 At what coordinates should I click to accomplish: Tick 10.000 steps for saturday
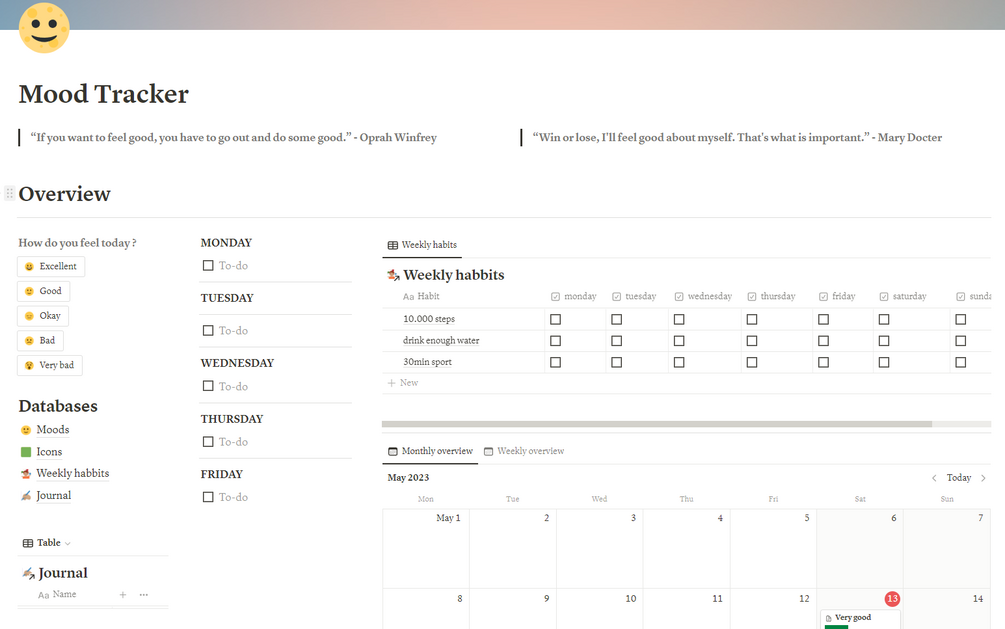click(x=884, y=319)
